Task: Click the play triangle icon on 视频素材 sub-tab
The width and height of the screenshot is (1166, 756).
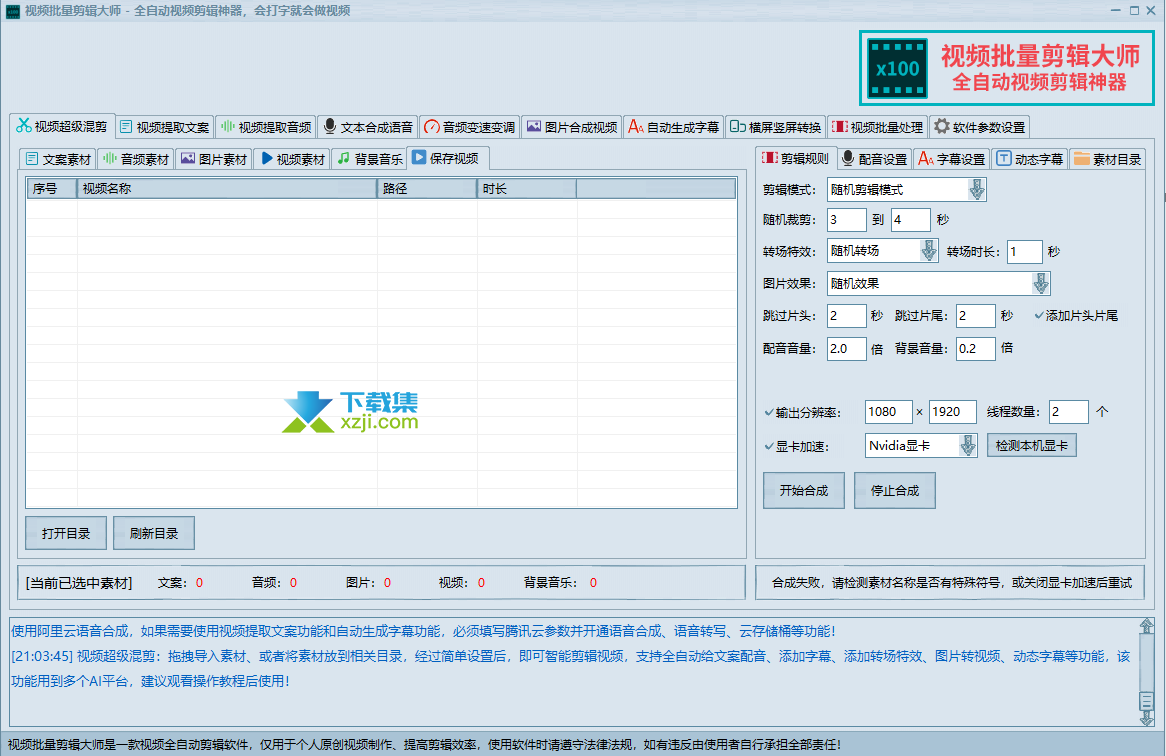Action: (267, 158)
